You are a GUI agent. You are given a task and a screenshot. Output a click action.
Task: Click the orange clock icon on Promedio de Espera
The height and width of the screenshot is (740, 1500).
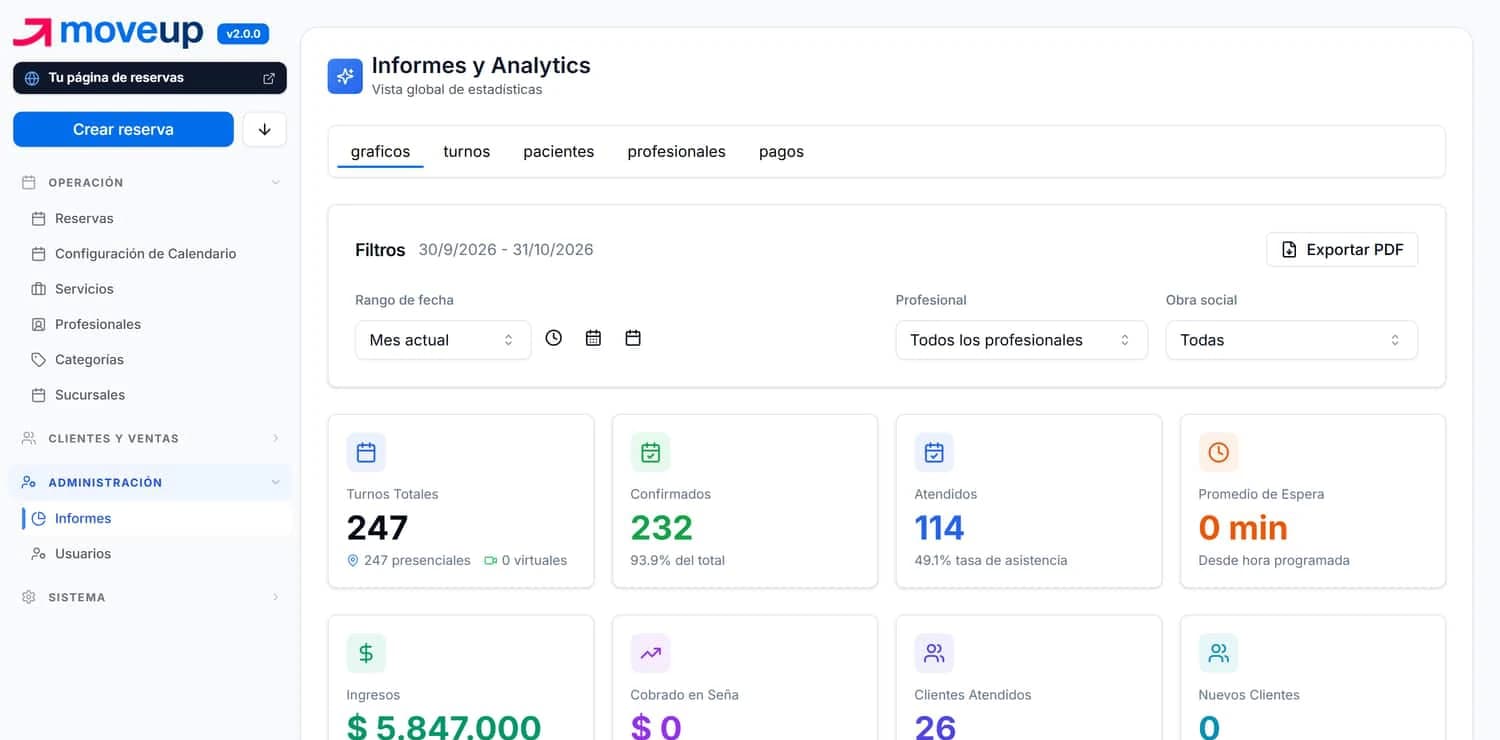pyautogui.click(x=1218, y=453)
